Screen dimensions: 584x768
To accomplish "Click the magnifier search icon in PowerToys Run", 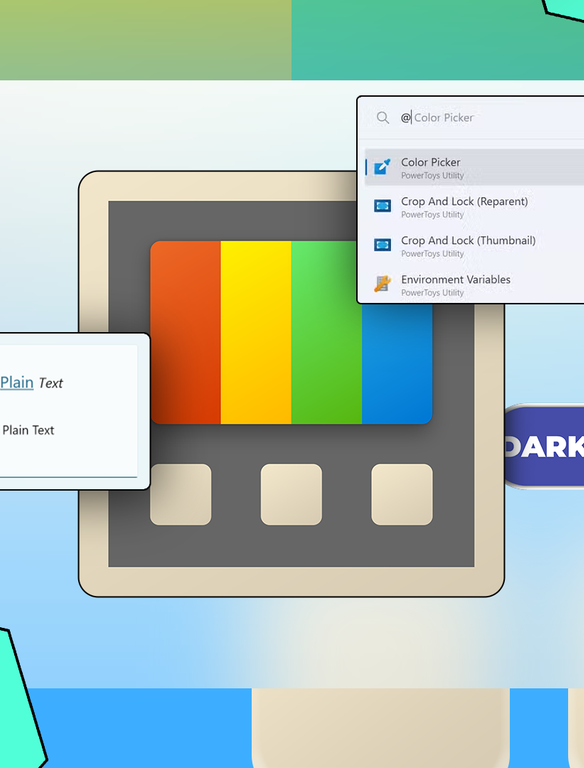I will [x=383, y=118].
